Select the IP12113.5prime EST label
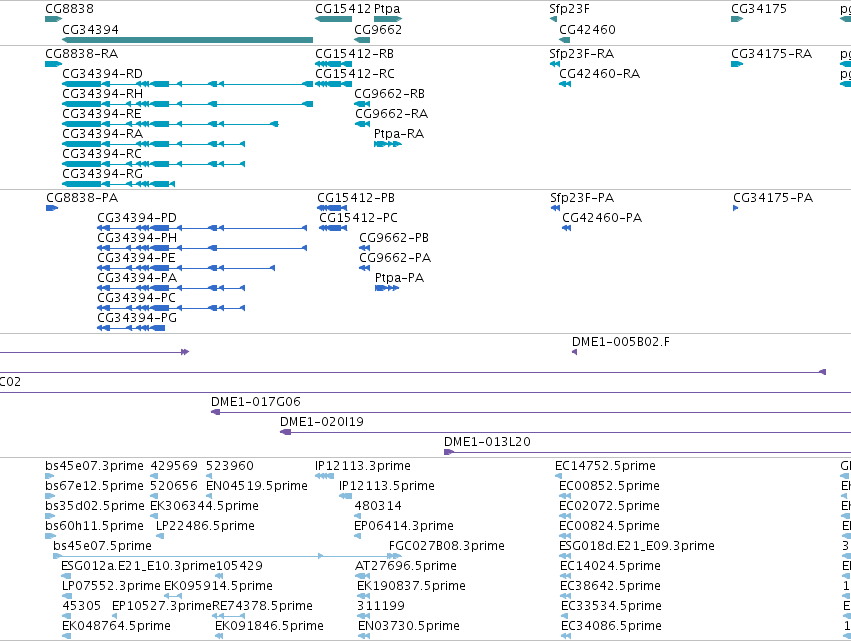The image size is (851, 641). coord(387,486)
